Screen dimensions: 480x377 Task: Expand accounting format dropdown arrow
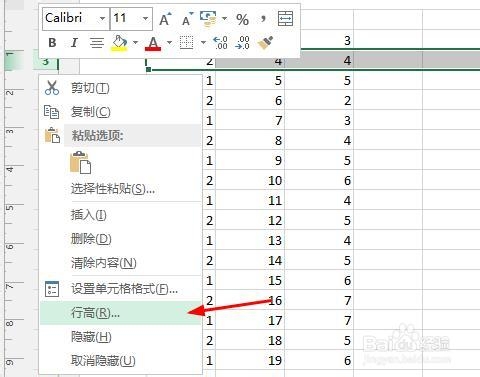point(225,19)
